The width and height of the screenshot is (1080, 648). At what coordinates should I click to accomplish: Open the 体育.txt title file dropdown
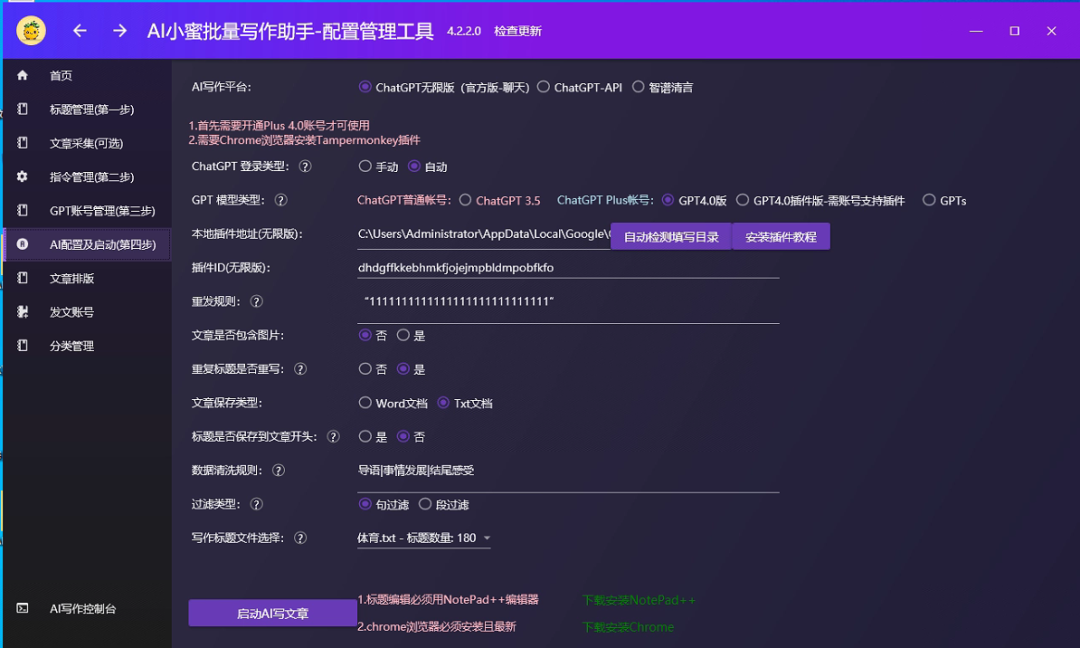tap(424, 538)
